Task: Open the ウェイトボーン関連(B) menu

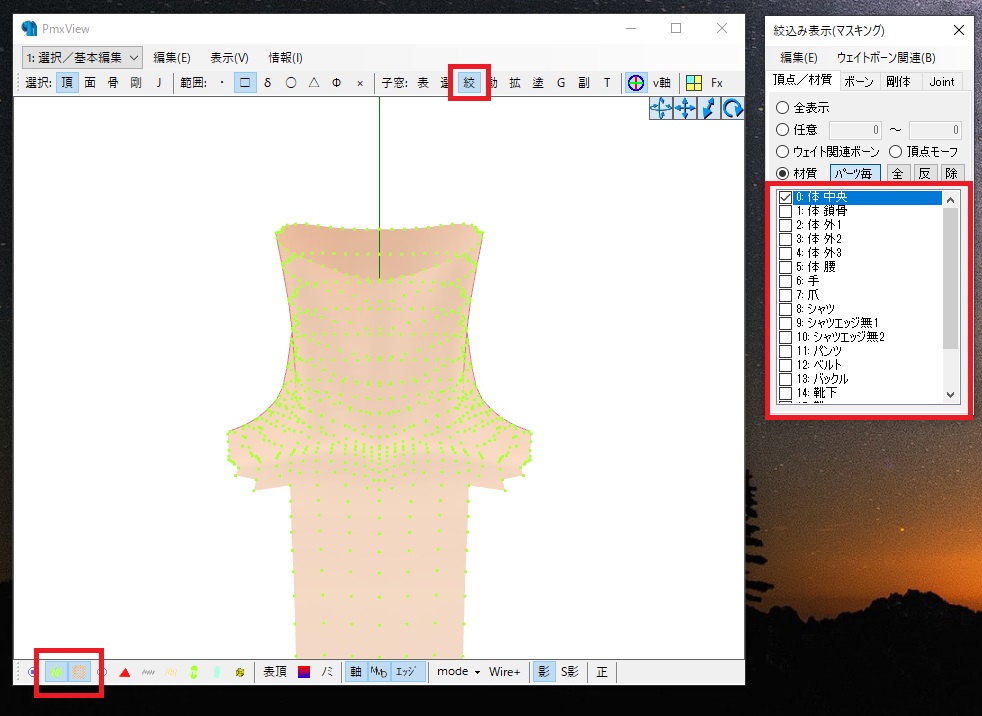Action: (886, 58)
